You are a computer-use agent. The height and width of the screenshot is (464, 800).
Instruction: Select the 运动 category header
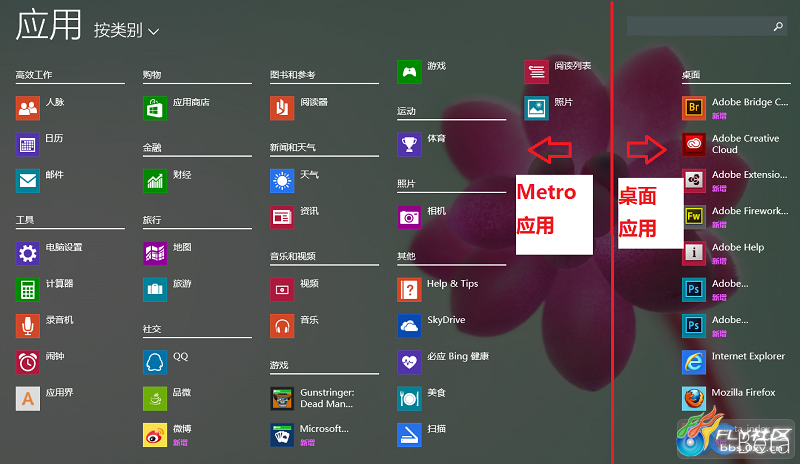[x=407, y=111]
